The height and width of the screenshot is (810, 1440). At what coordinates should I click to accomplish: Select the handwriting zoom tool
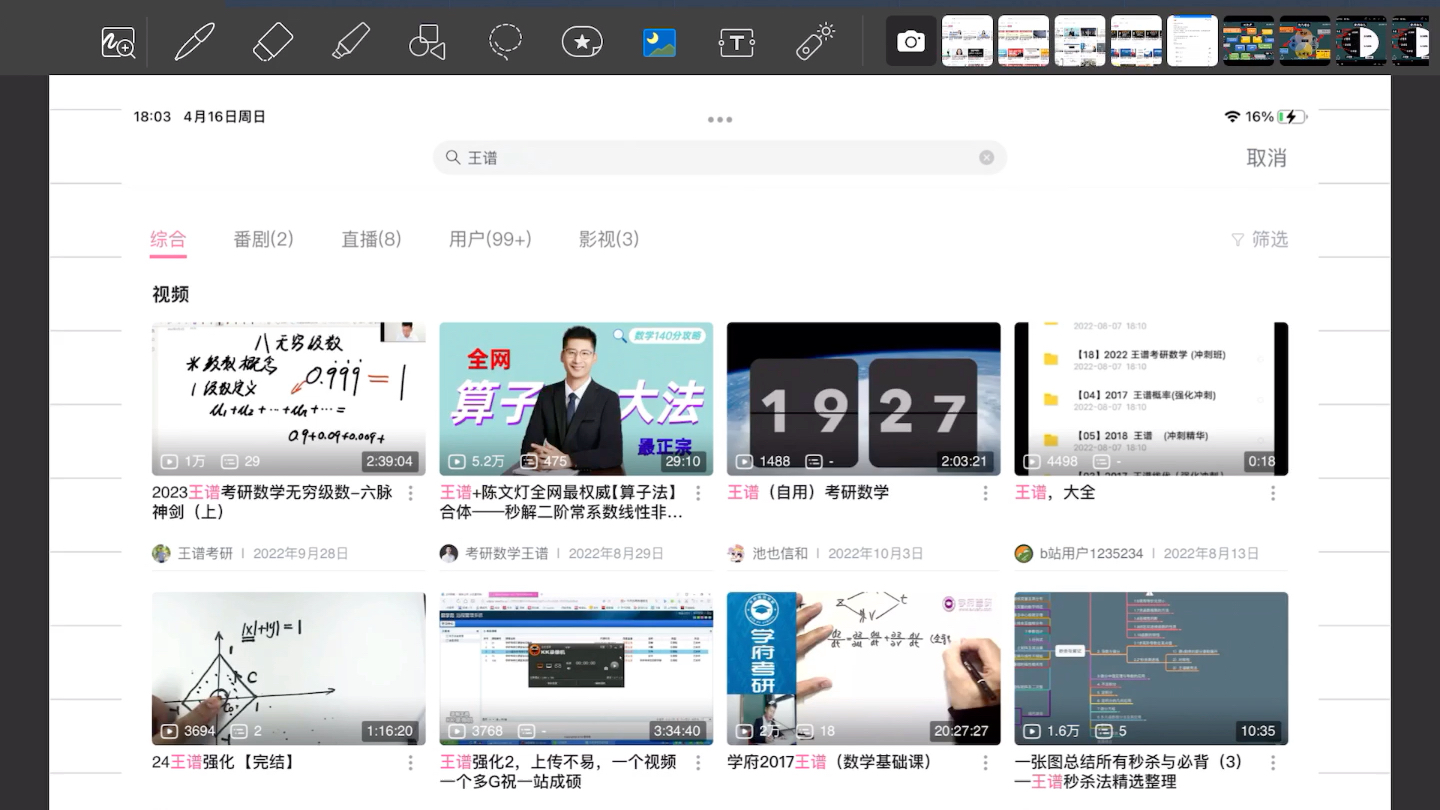pos(118,42)
